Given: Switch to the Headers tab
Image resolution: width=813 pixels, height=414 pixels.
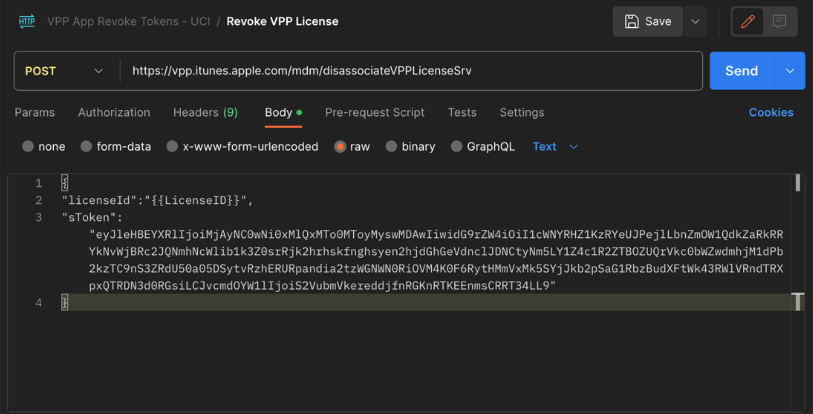Looking at the screenshot, I should click(x=205, y=112).
